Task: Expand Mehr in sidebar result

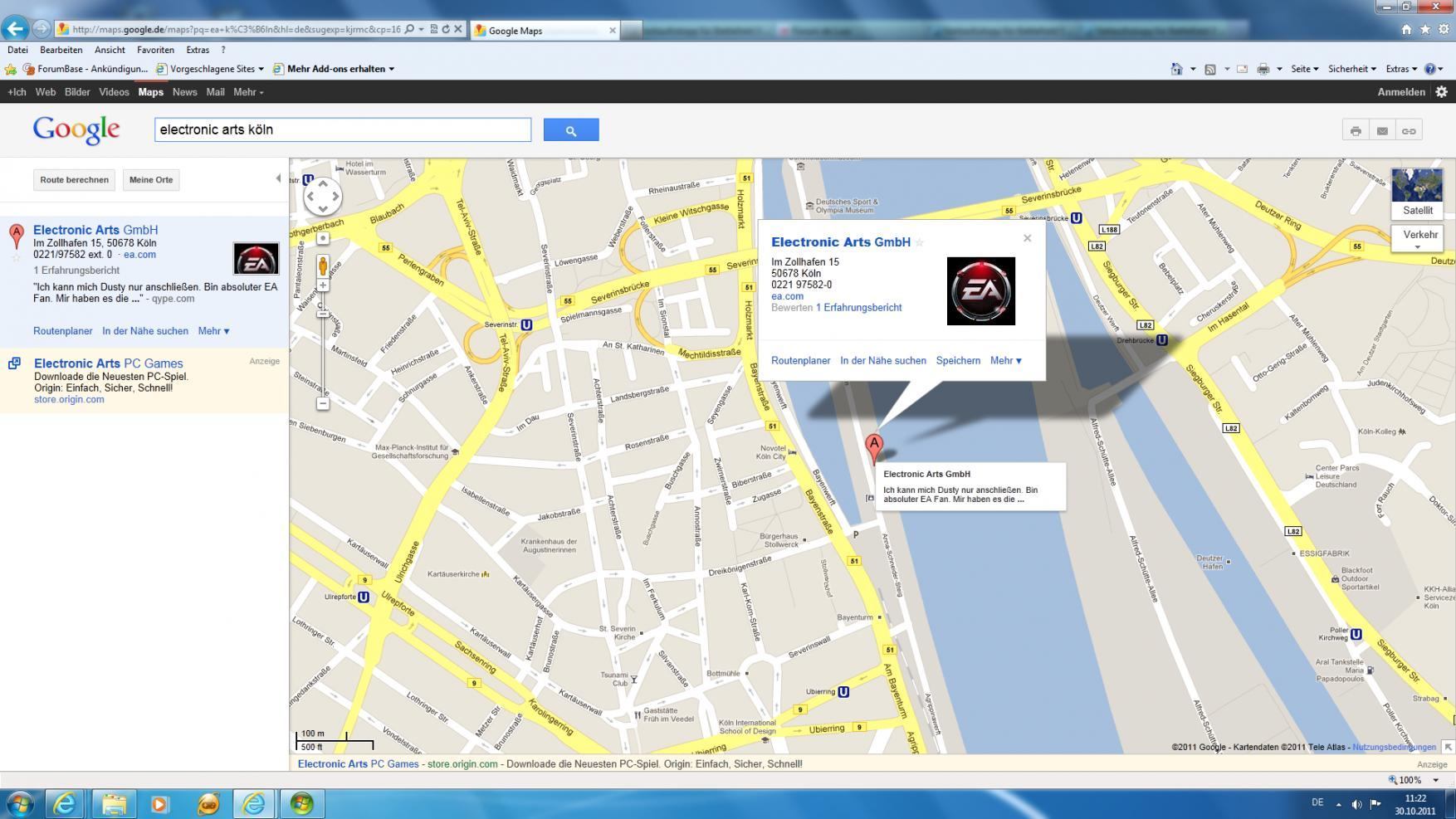Action: pos(213,331)
